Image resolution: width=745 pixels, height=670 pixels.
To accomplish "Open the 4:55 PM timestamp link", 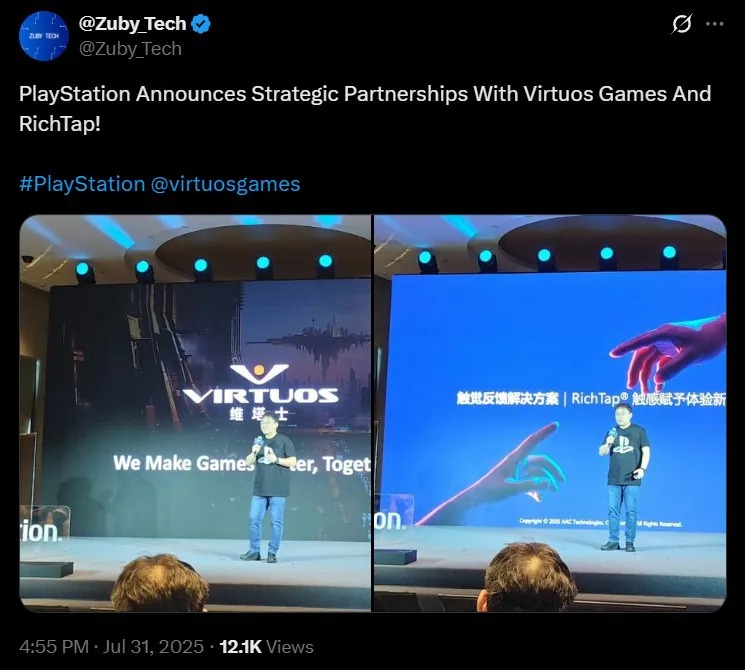I will 54,647.
